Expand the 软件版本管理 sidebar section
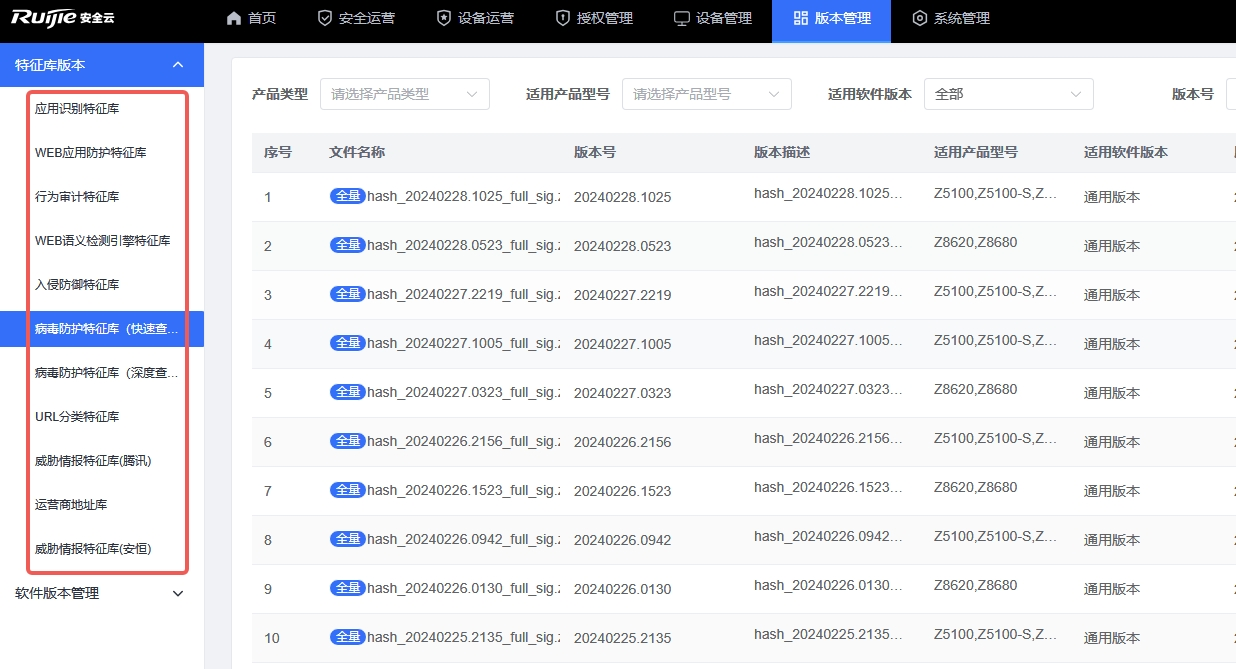The width and height of the screenshot is (1236, 669). (x=178, y=593)
